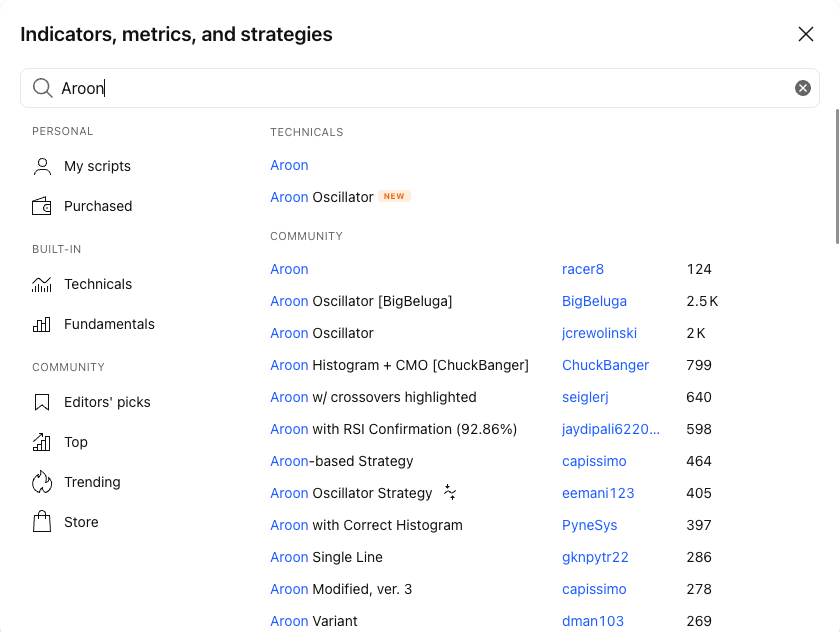Select Aroon with Correct Histogram script
The image size is (840, 632).
366,525
